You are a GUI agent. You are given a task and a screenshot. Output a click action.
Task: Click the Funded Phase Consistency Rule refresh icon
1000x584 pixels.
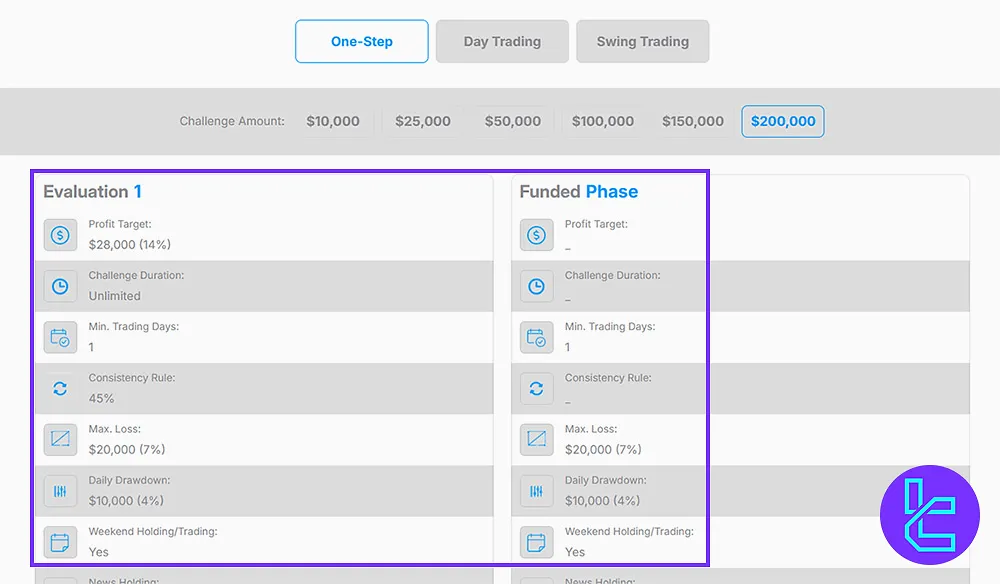(x=536, y=388)
